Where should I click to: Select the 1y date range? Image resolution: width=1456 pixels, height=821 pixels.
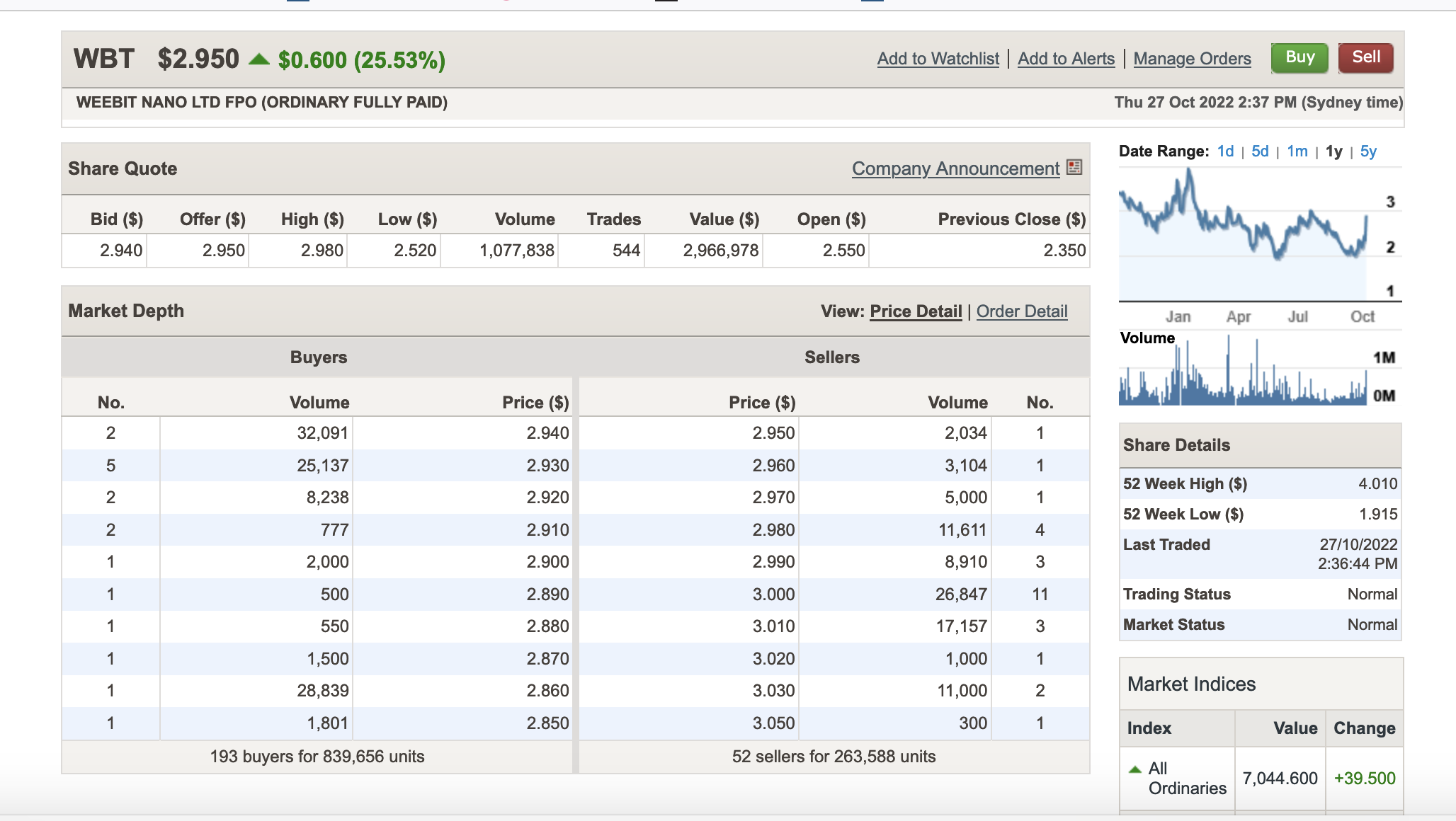point(1333,151)
